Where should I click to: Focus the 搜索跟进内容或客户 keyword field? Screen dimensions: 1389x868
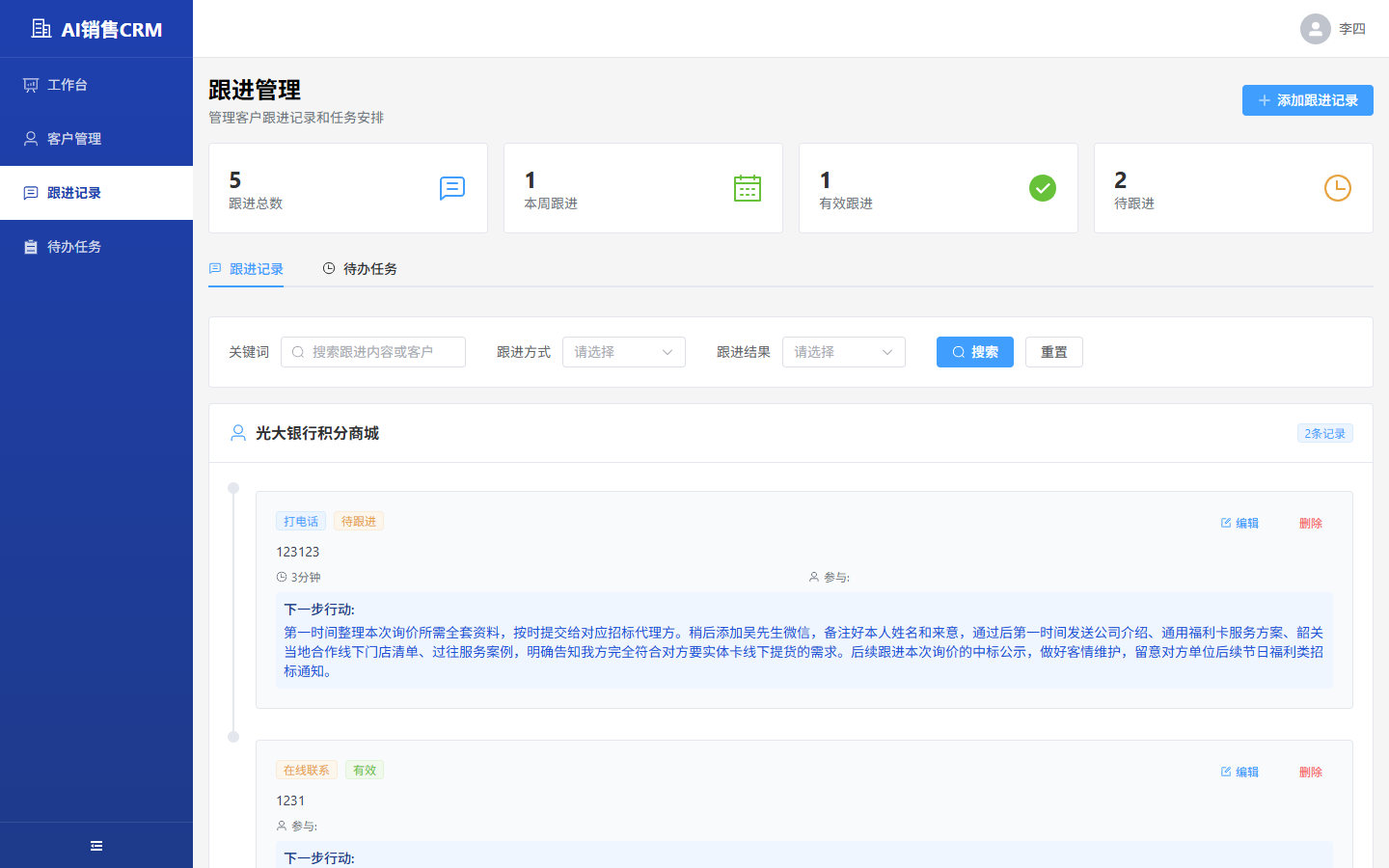pos(373,352)
